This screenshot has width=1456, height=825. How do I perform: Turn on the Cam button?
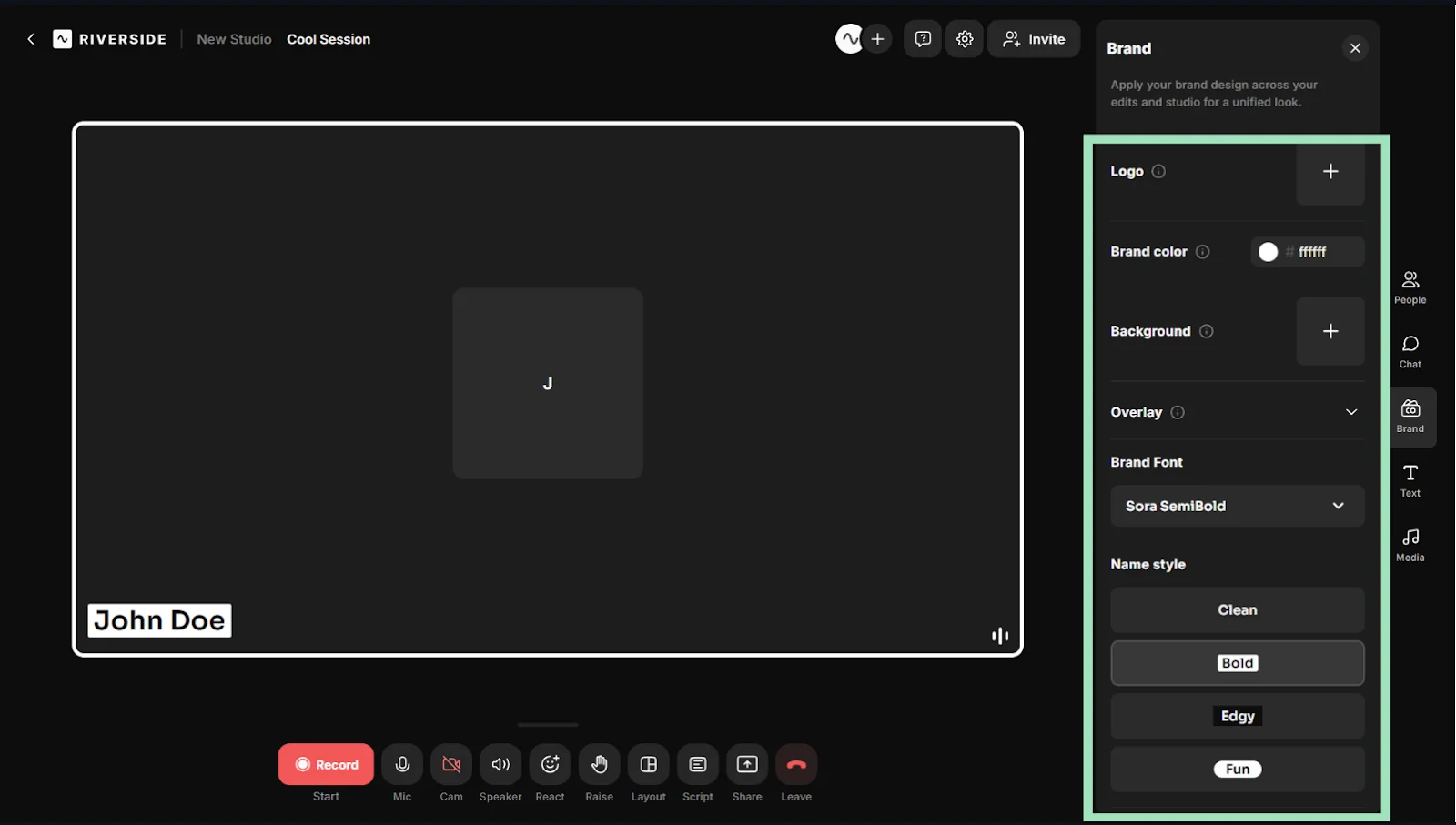tap(451, 764)
